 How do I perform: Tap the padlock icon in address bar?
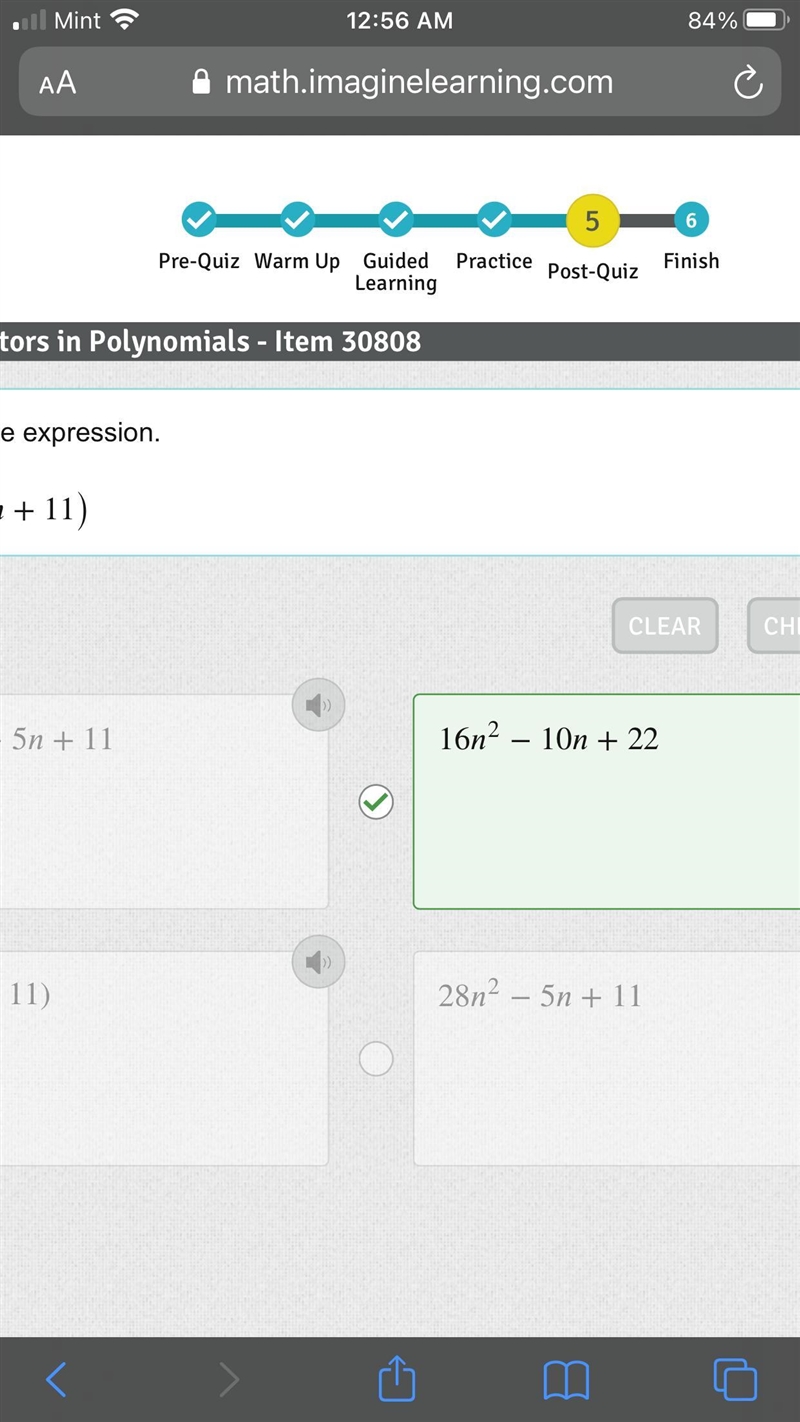201,82
